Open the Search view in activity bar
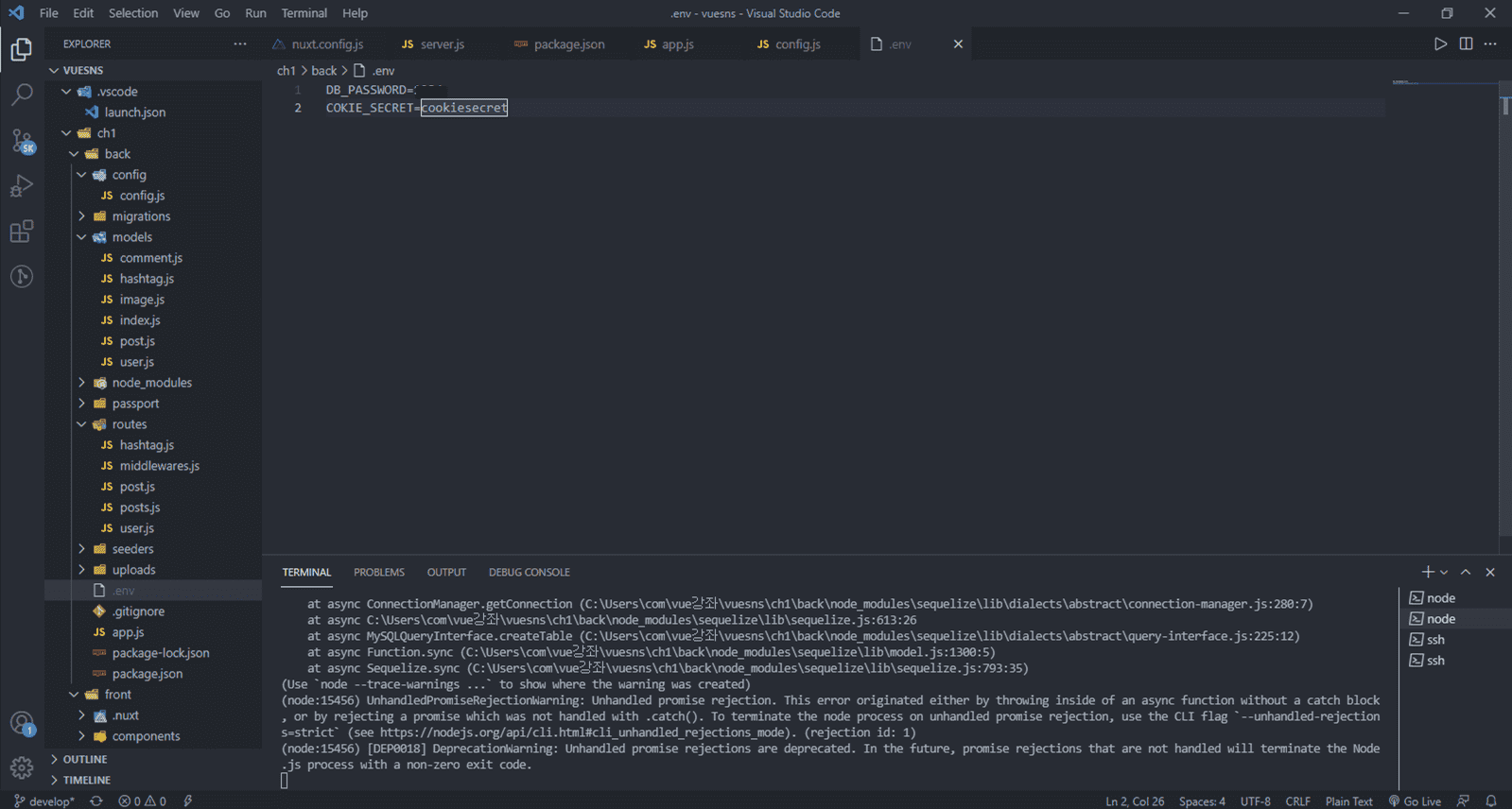1512x809 pixels. [22, 95]
